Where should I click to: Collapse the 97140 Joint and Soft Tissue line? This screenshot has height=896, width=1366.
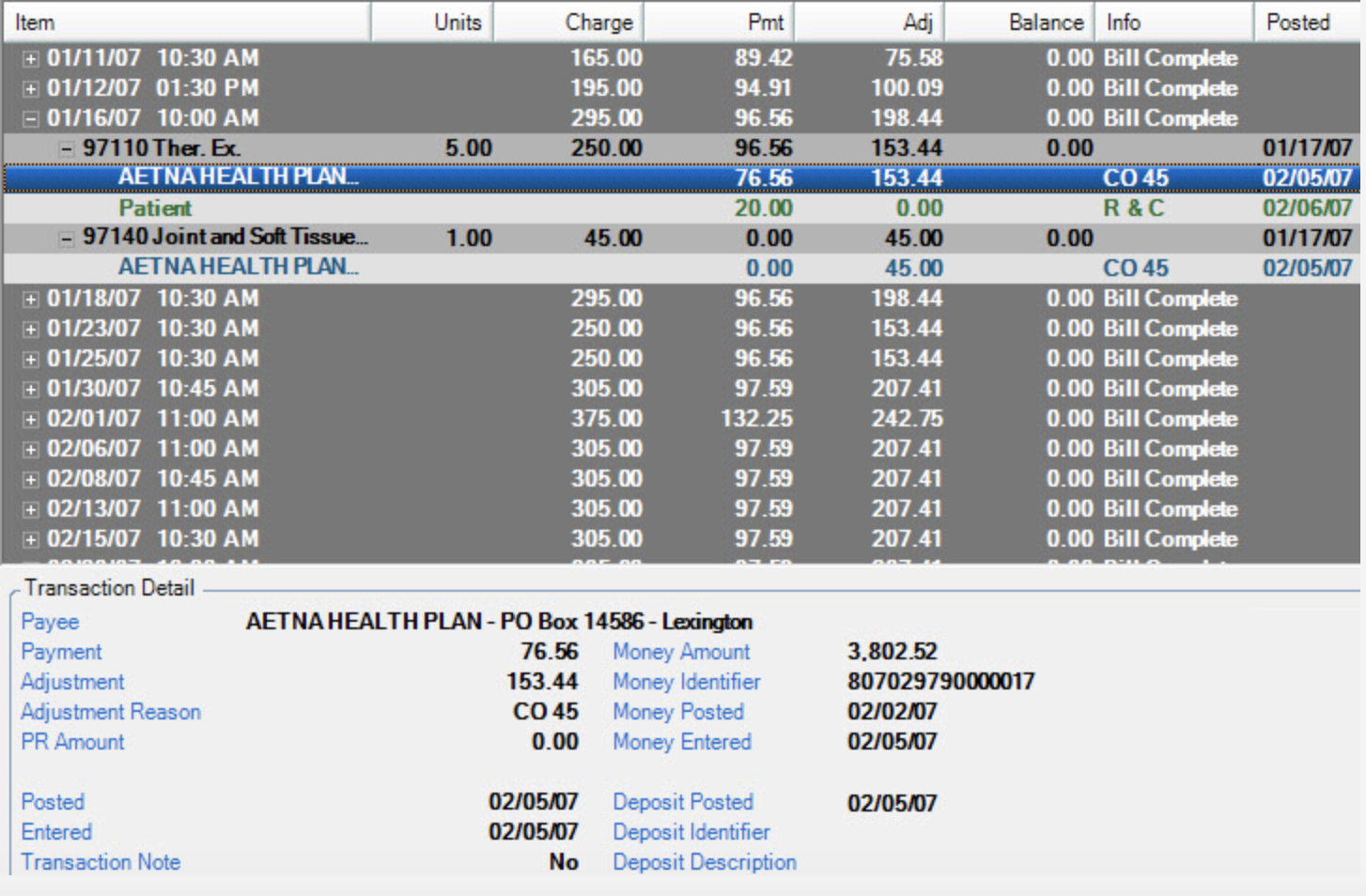[x=65, y=238]
